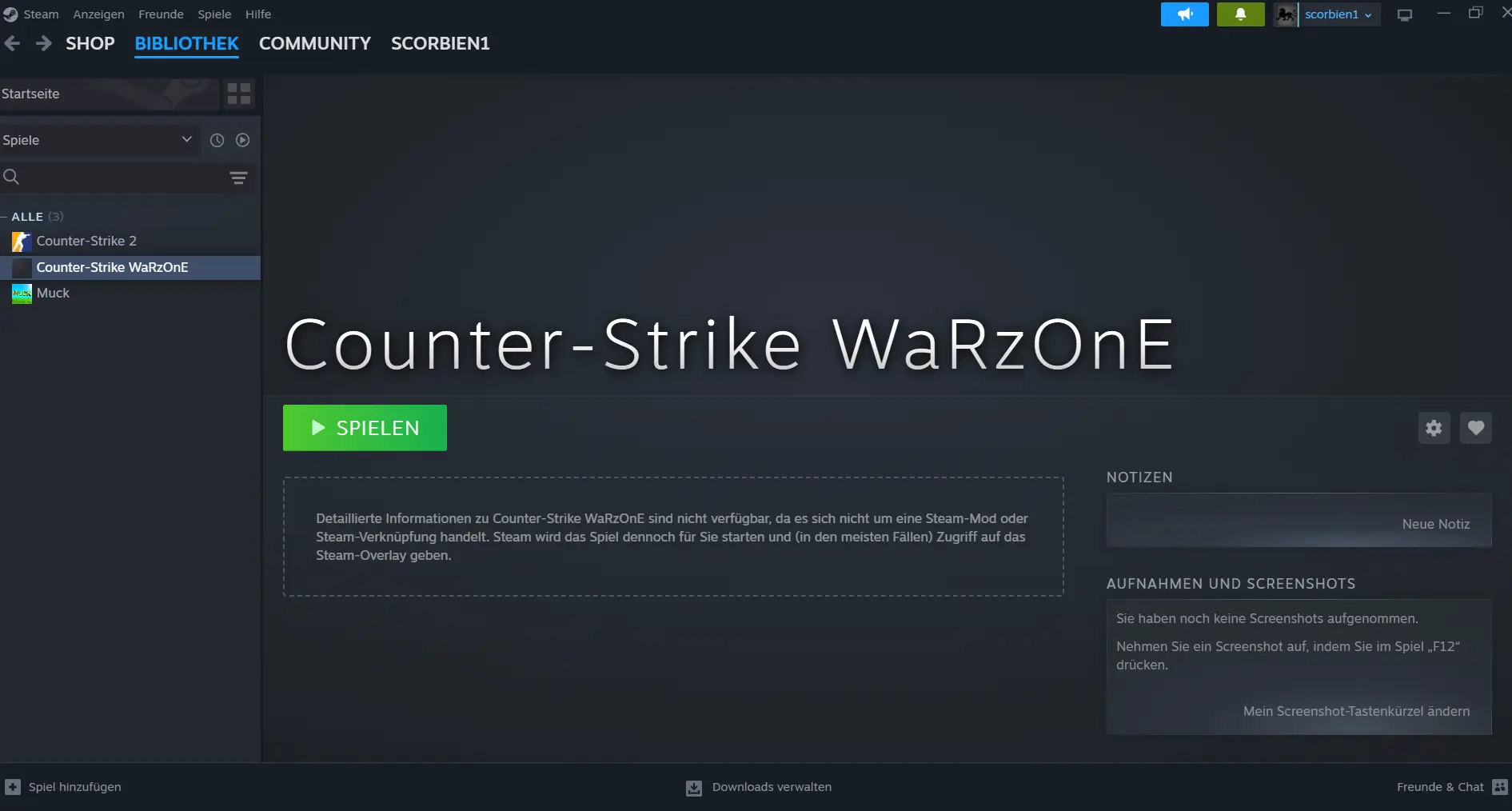
Task: Toggle the ready-to-play filter icon
Action: tap(243, 140)
